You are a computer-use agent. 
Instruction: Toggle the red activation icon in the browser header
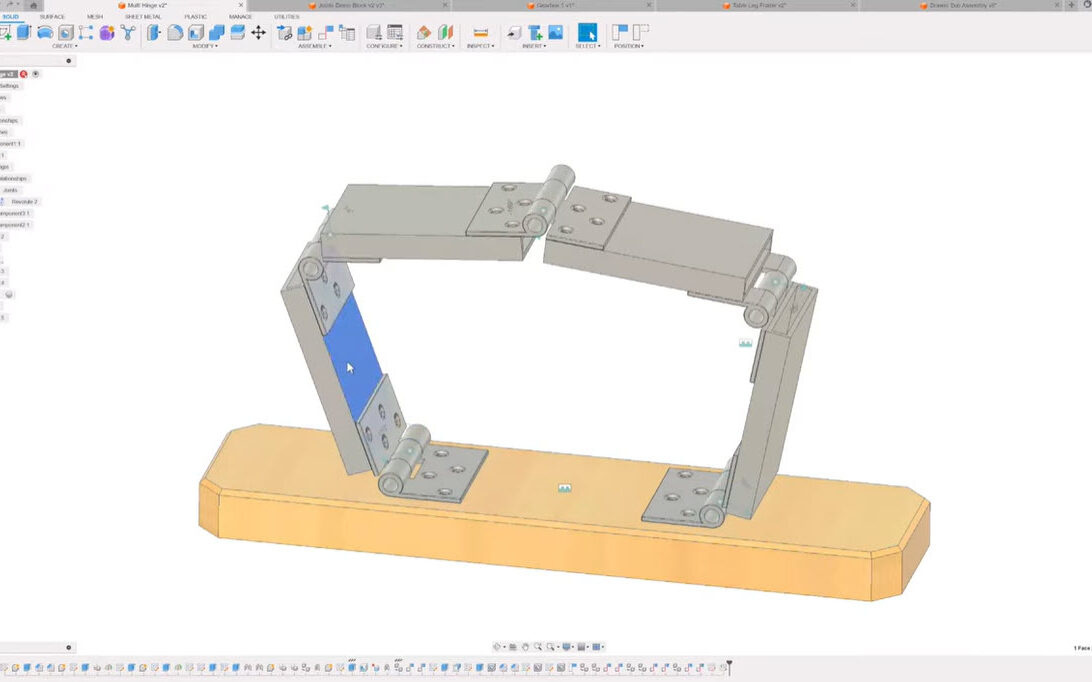(24, 74)
